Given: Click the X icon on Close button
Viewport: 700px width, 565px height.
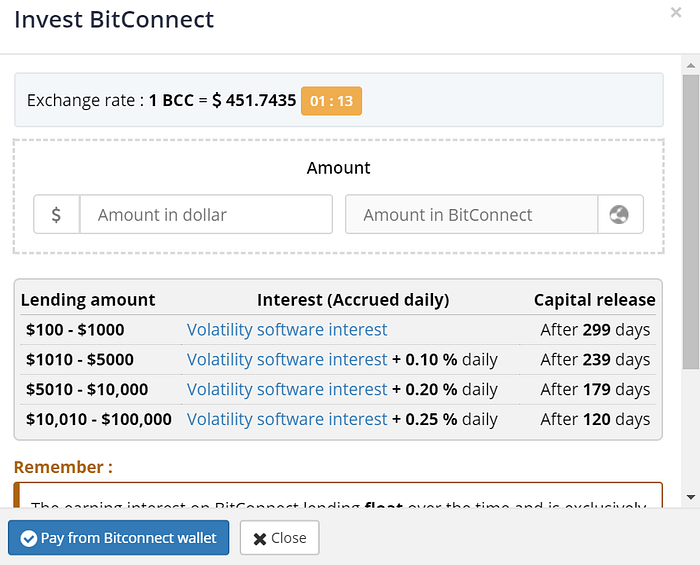Looking at the screenshot, I should click(260, 539).
